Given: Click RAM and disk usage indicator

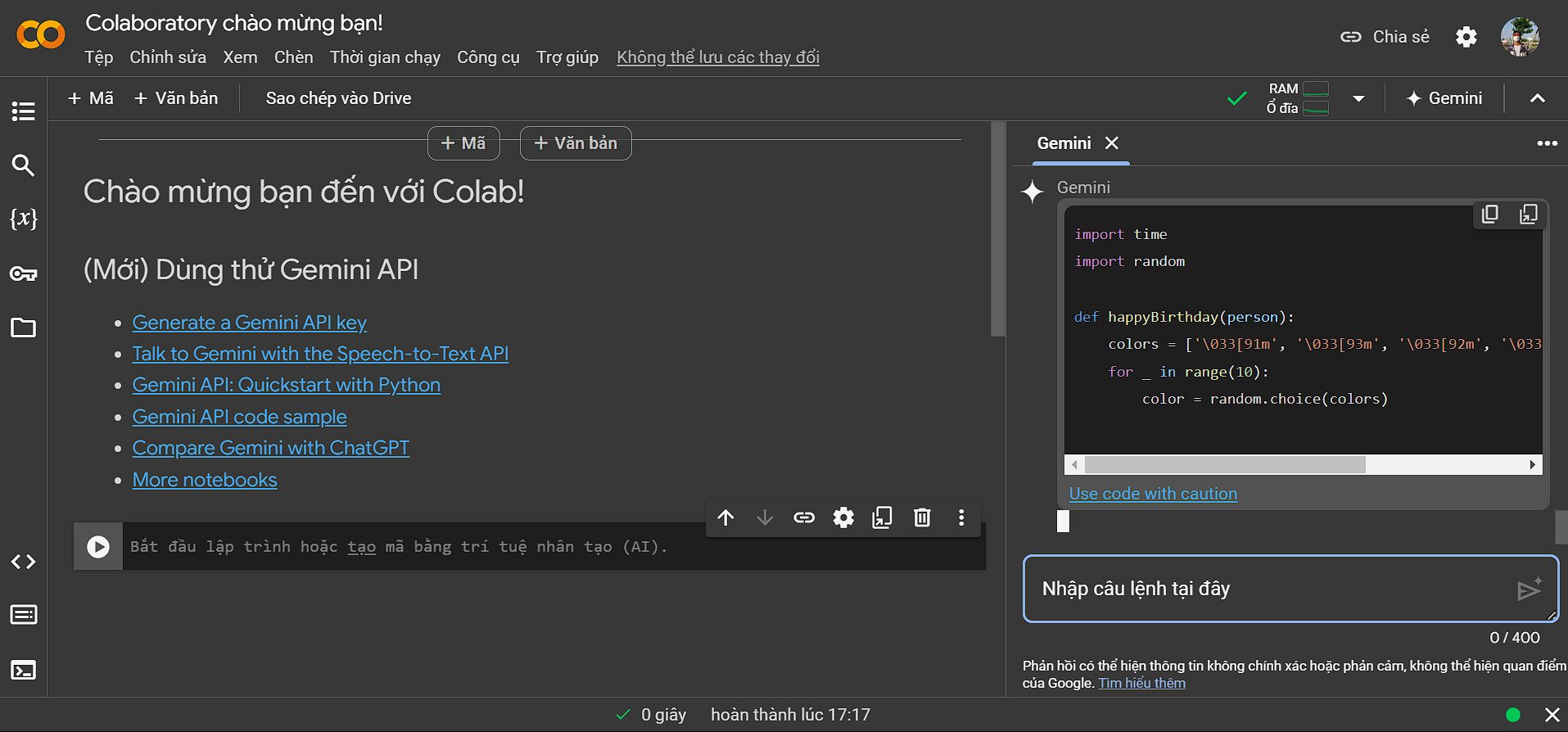Looking at the screenshot, I should point(1298,98).
